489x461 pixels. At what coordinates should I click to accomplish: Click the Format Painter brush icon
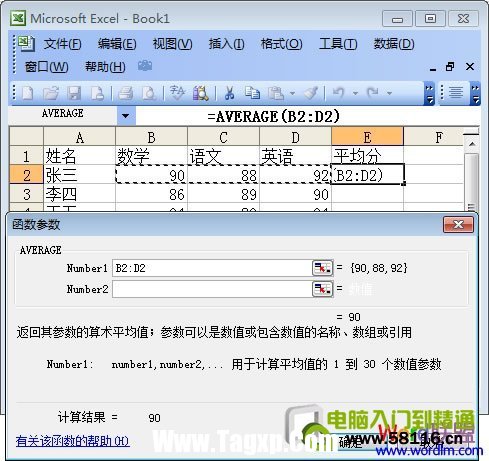coord(311,93)
